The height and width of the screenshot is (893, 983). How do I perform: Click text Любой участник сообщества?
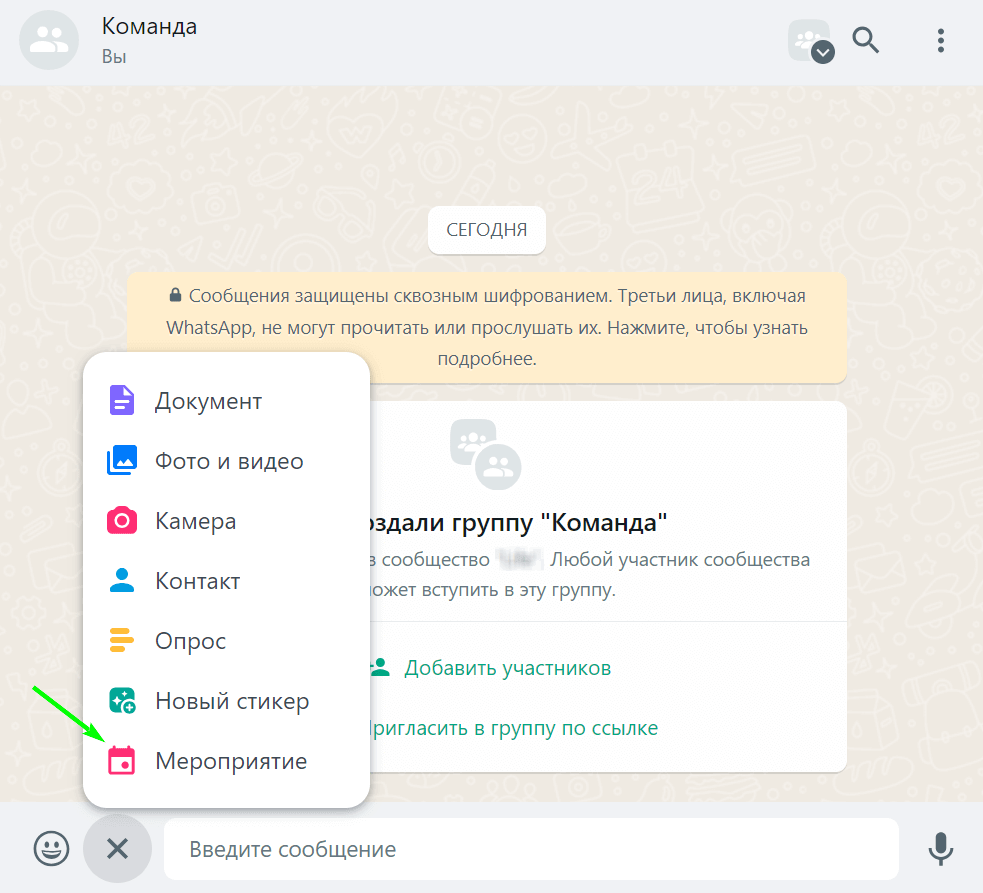pos(680,559)
